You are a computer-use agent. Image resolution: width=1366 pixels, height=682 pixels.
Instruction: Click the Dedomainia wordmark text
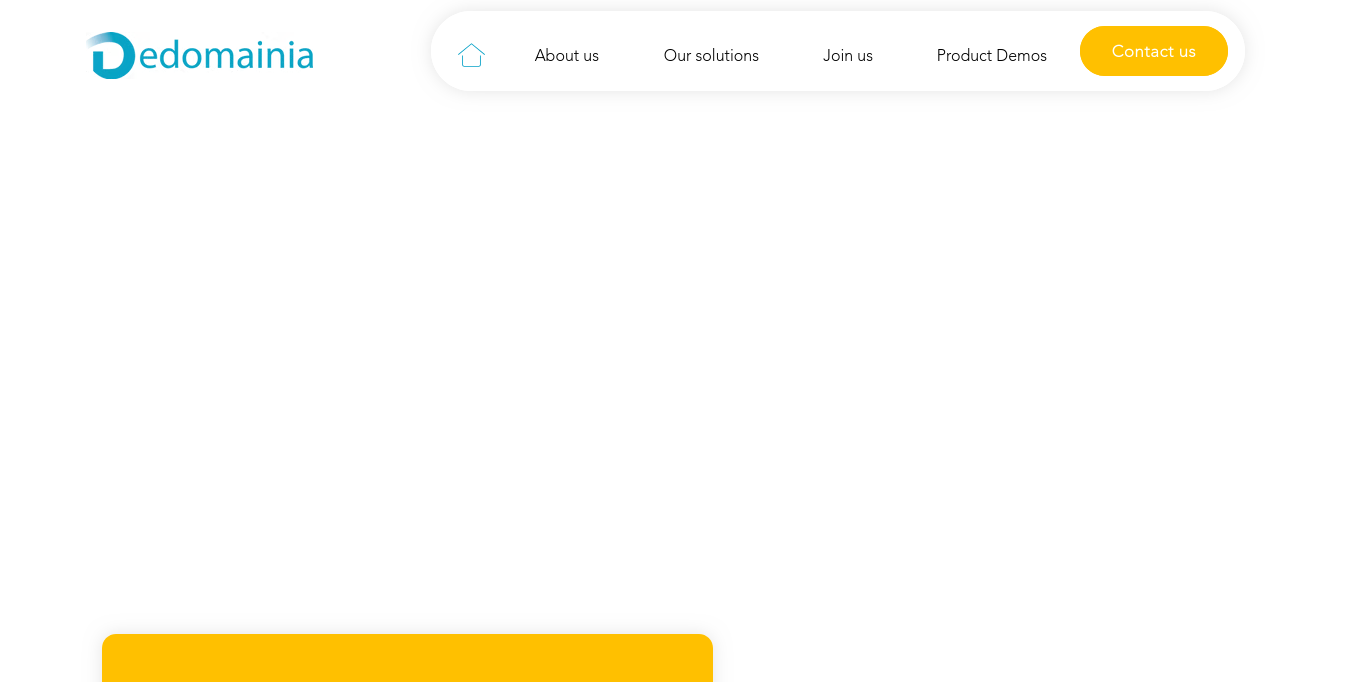pyautogui.click(x=226, y=56)
